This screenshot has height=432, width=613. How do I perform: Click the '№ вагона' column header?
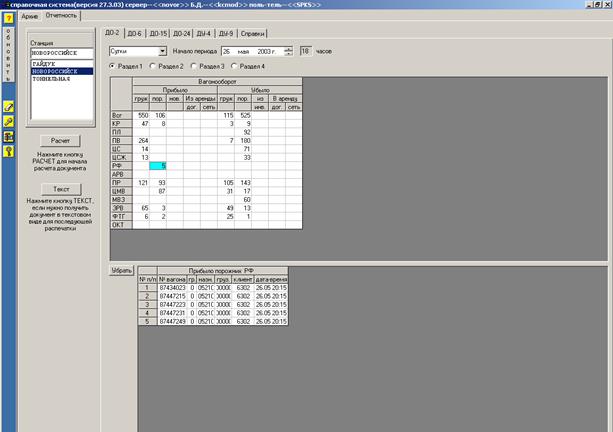tap(172, 280)
